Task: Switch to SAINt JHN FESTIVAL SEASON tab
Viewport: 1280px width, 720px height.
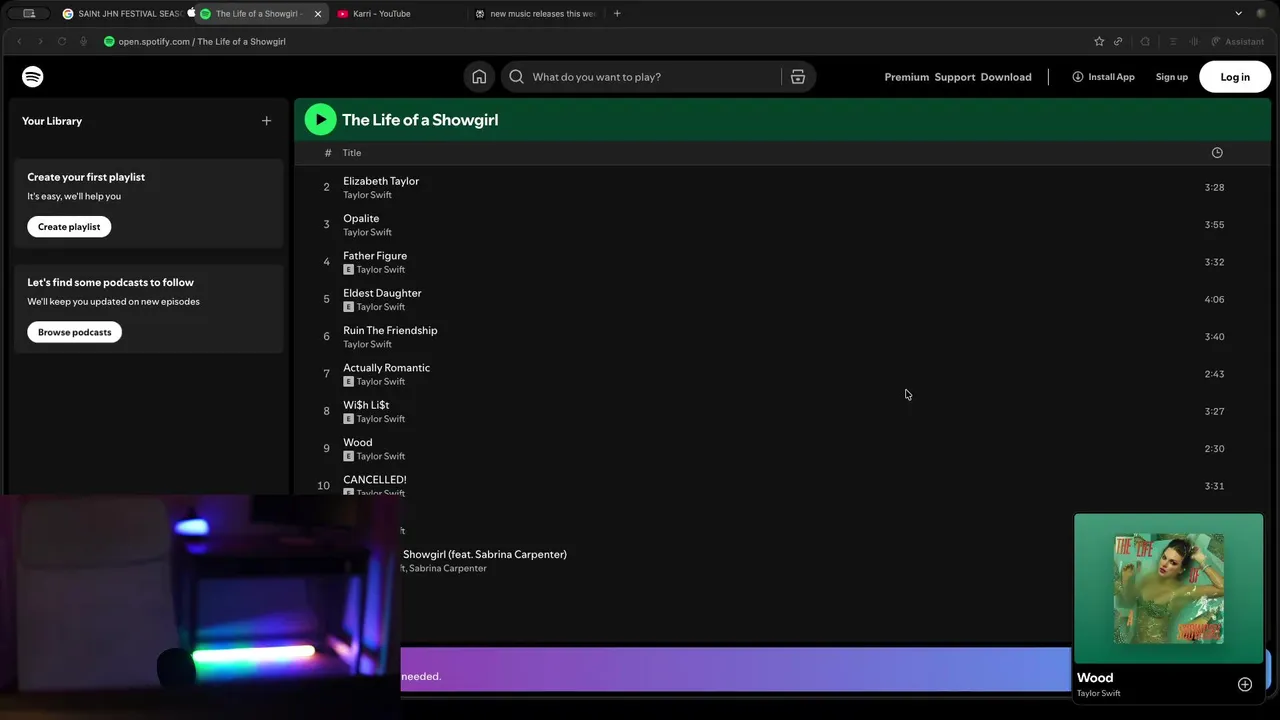Action: (x=122, y=14)
